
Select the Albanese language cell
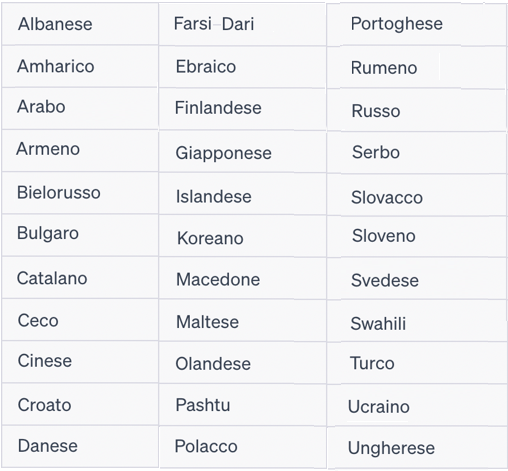coord(80,24)
